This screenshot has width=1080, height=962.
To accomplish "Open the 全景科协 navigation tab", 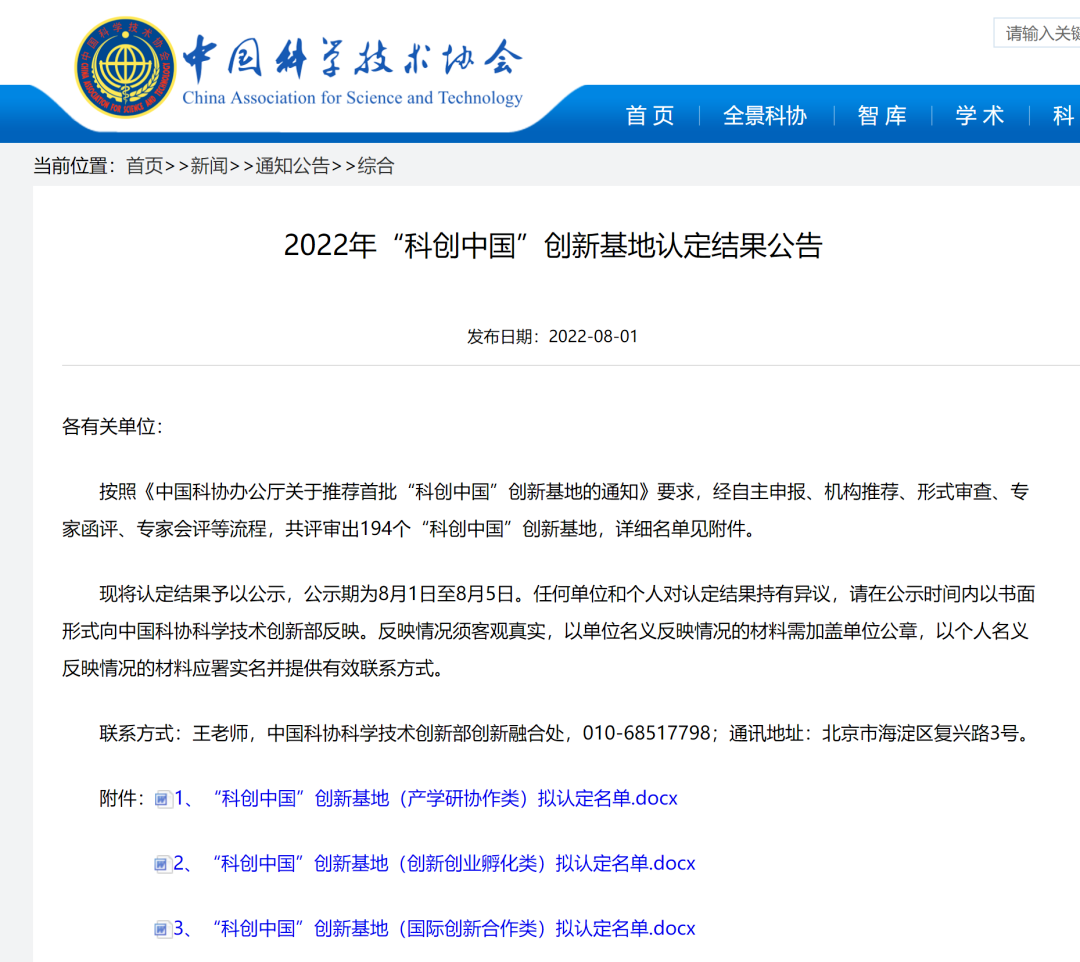I will tap(765, 115).
